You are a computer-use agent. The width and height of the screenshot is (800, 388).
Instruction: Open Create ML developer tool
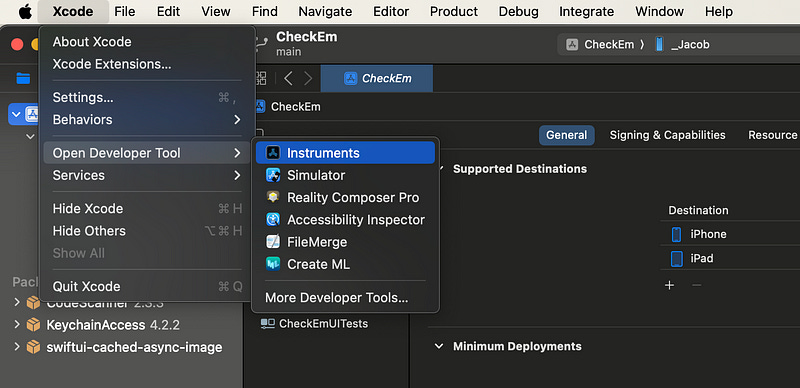345,264
